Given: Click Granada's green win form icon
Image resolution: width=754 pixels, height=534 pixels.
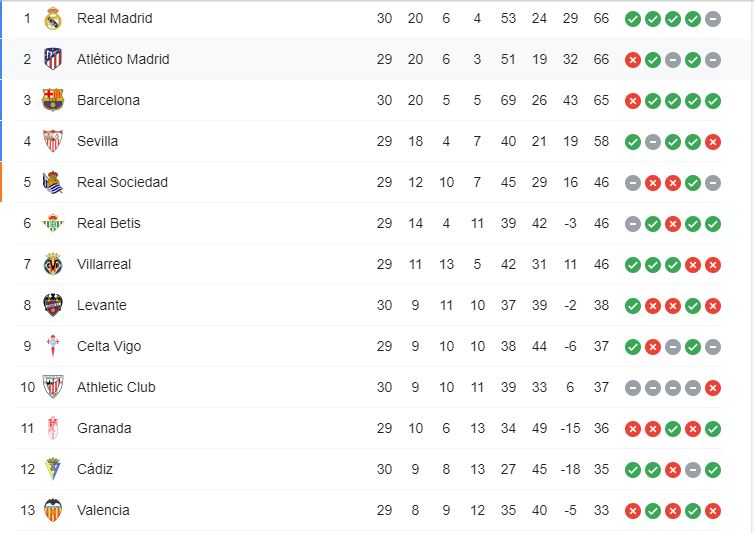Looking at the screenshot, I should click(713, 428).
